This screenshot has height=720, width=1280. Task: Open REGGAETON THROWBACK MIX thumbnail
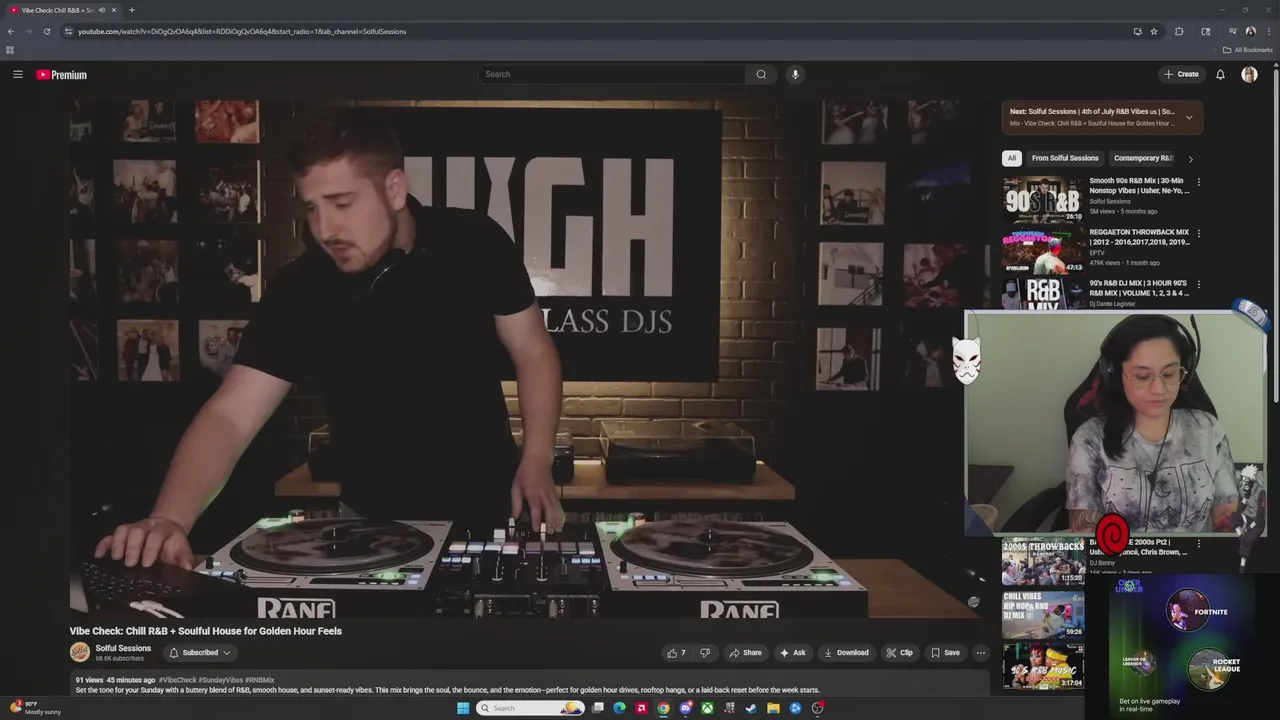pyautogui.click(x=1043, y=251)
